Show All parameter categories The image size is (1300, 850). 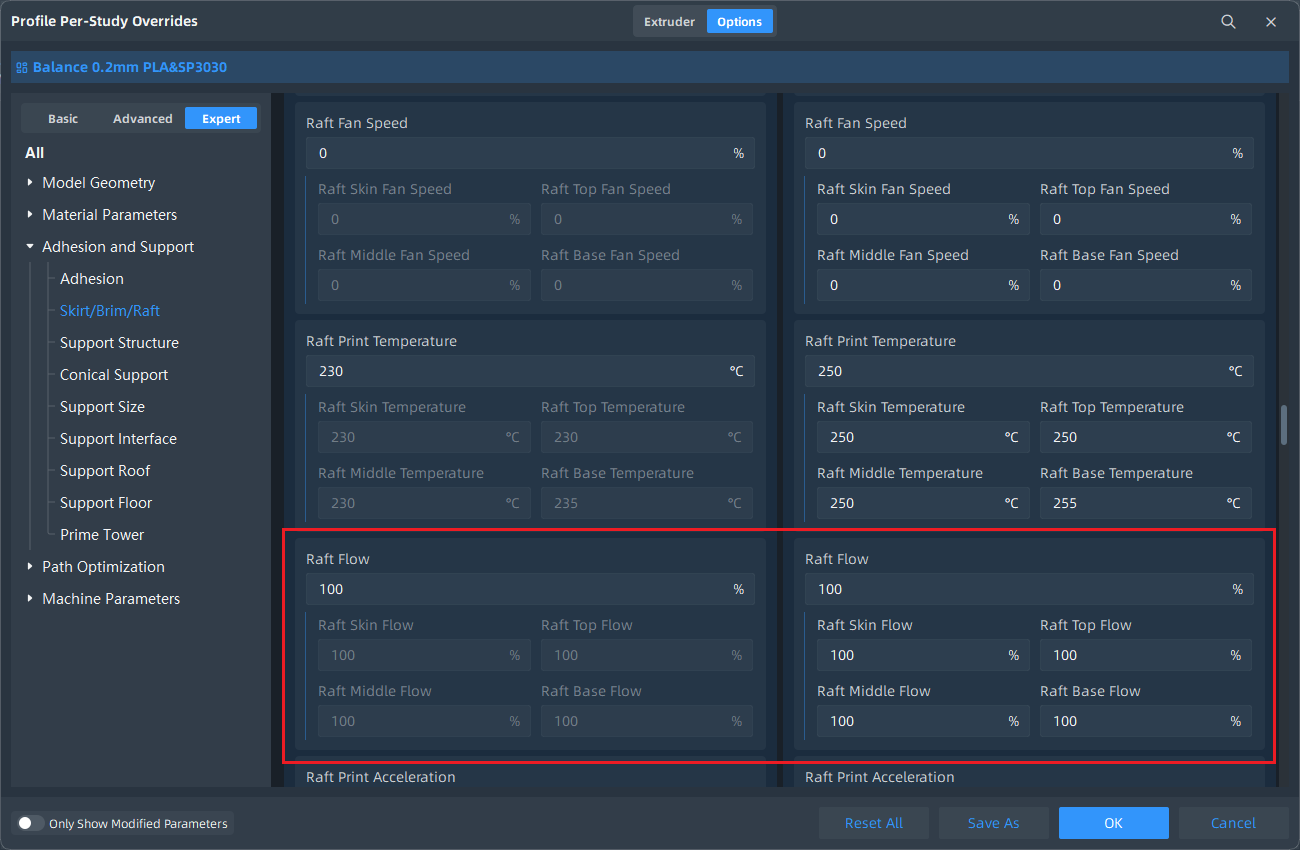pos(35,153)
